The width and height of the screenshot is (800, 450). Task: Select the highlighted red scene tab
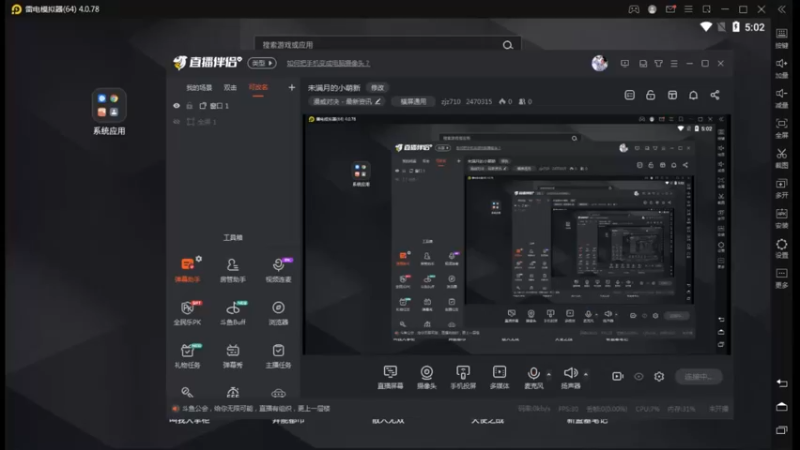pyautogui.click(x=258, y=88)
